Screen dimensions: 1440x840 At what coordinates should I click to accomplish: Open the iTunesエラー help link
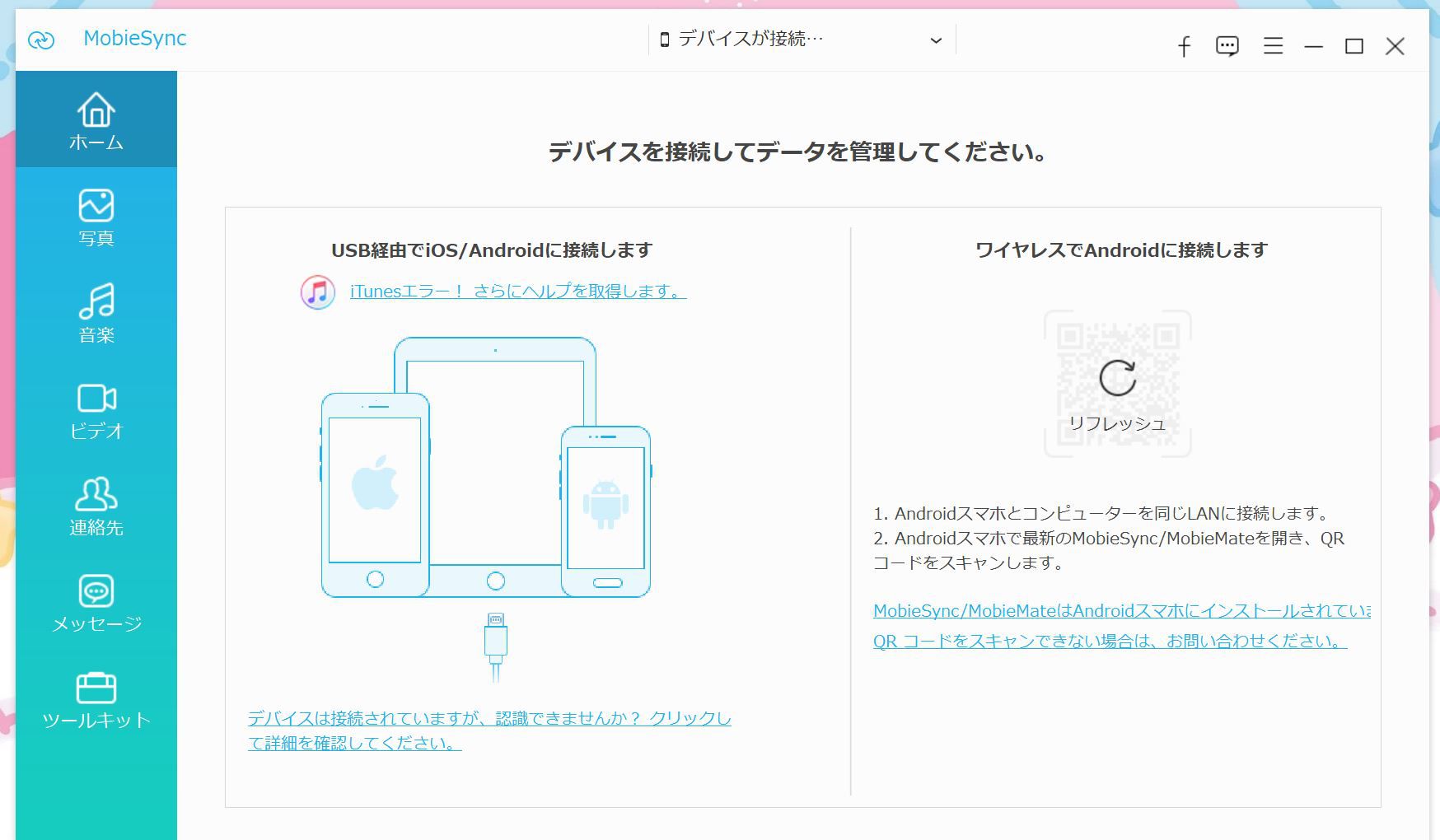point(518,291)
